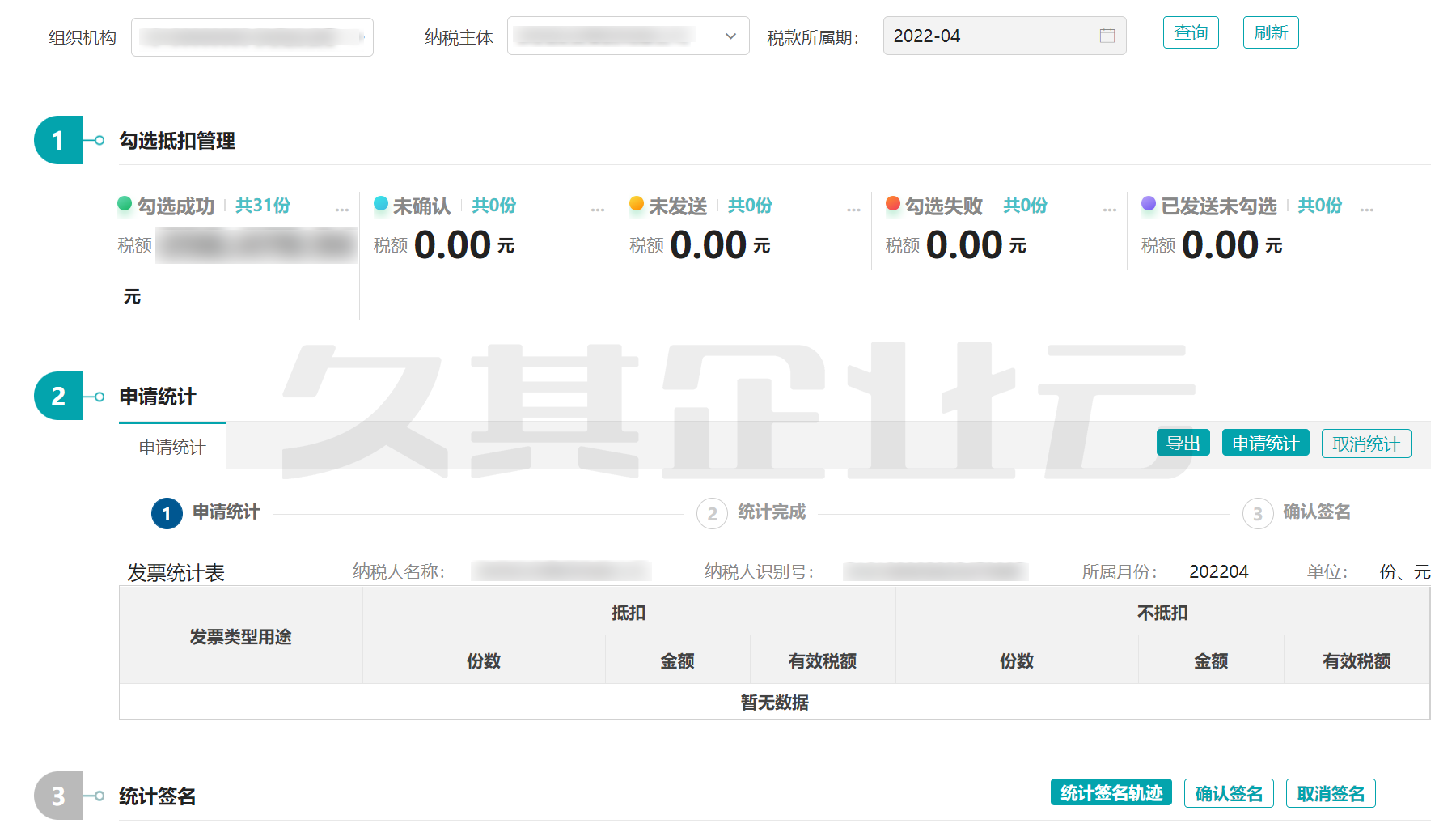Screen dimensions: 1456x832
Task: Open the calendar icon in tax period field
Action: pyautogui.click(x=1107, y=36)
